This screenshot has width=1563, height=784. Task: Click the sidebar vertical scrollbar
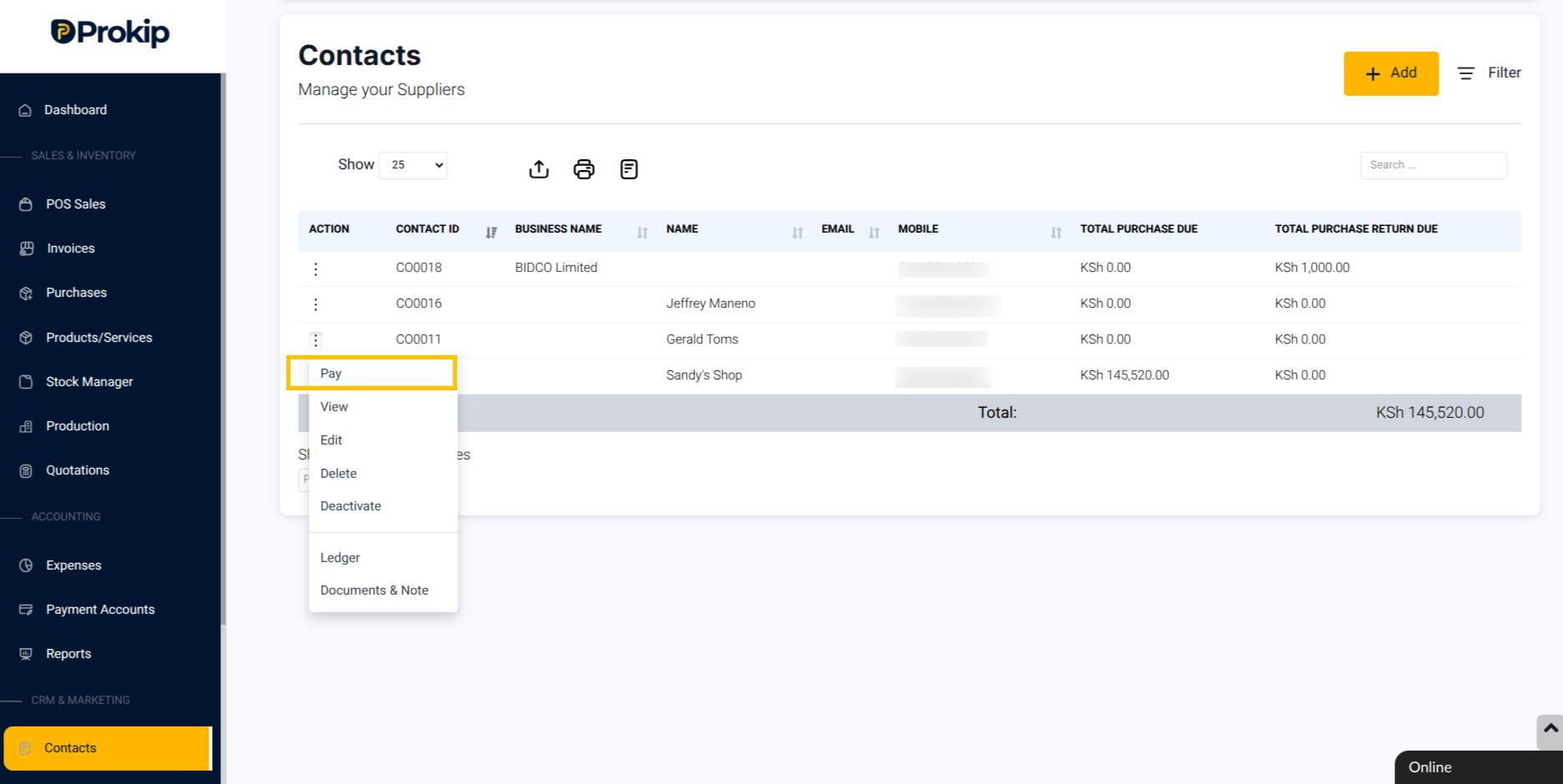[224, 349]
